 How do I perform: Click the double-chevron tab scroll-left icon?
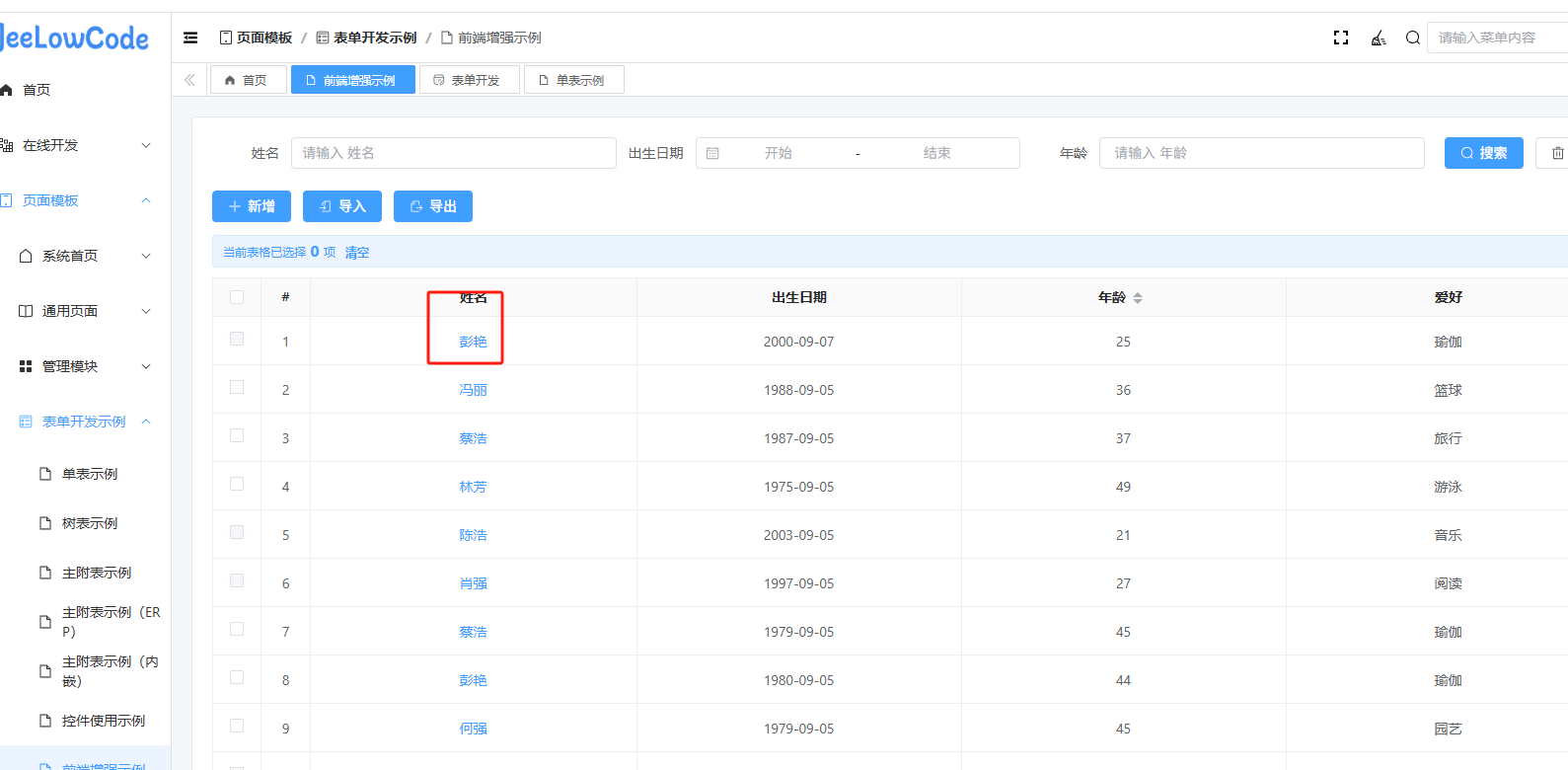189,80
